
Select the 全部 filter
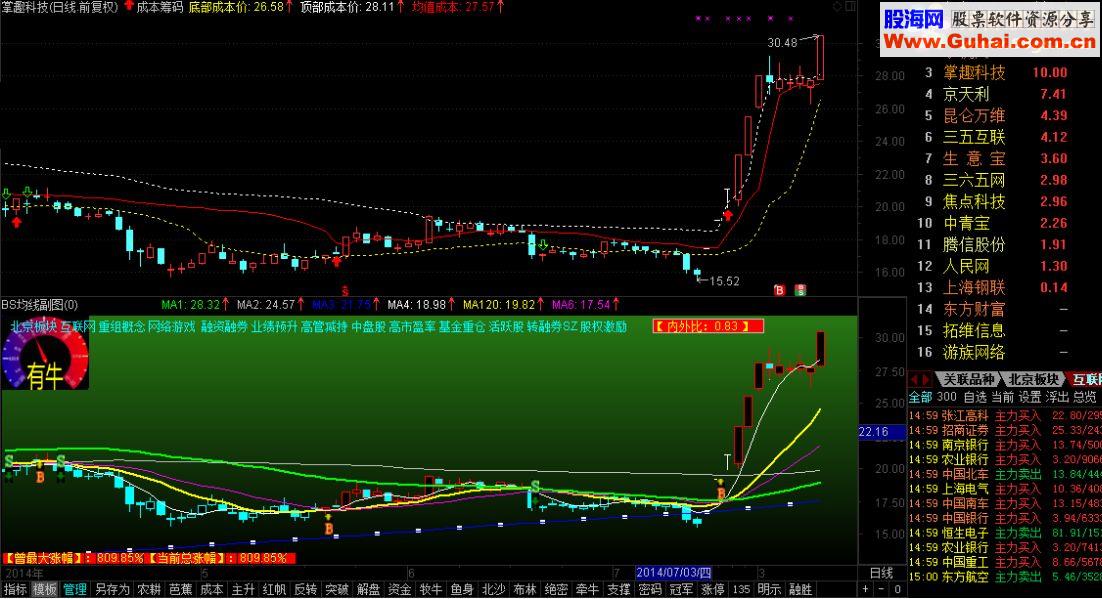coord(920,397)
